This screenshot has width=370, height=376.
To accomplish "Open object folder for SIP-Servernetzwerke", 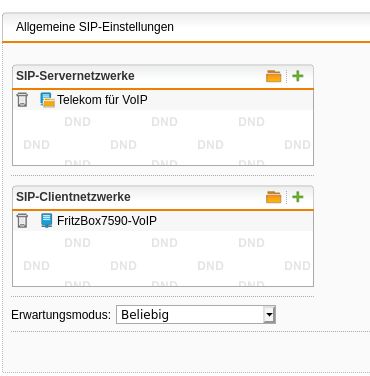I will pyautogui.click(x=273, y=76).
